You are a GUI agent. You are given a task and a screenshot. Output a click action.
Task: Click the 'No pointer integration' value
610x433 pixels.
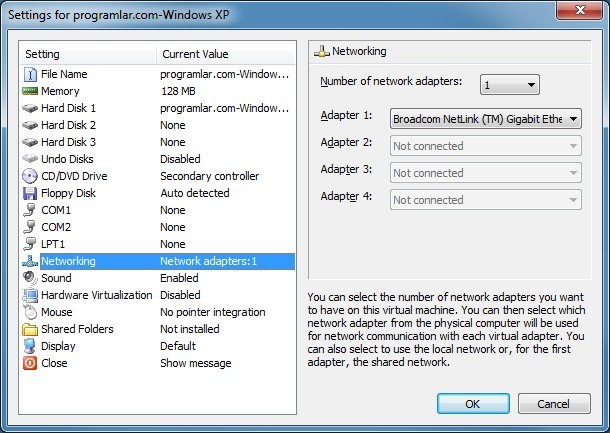213,312
